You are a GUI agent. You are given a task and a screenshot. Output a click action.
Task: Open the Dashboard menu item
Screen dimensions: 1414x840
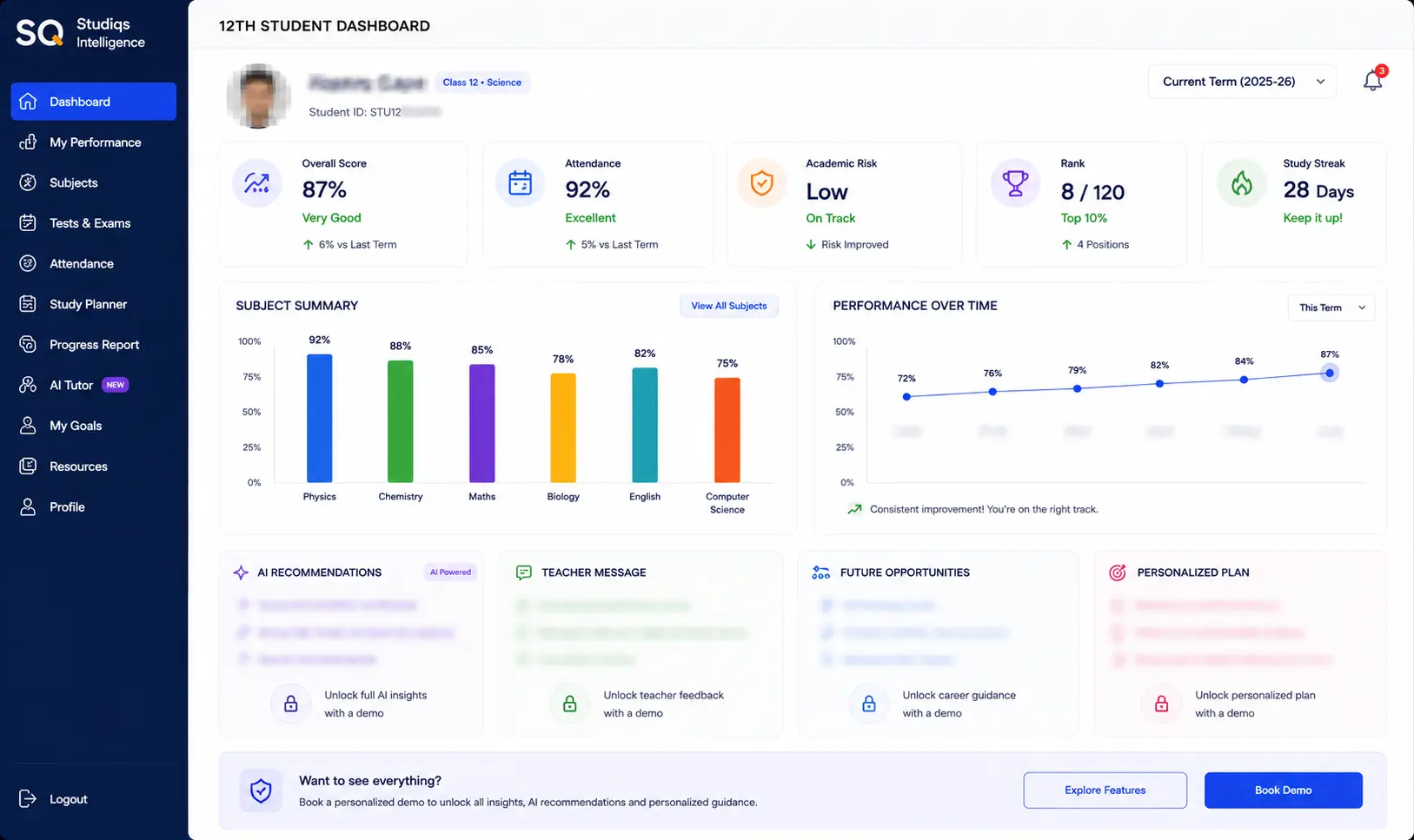tap(94, 102)
